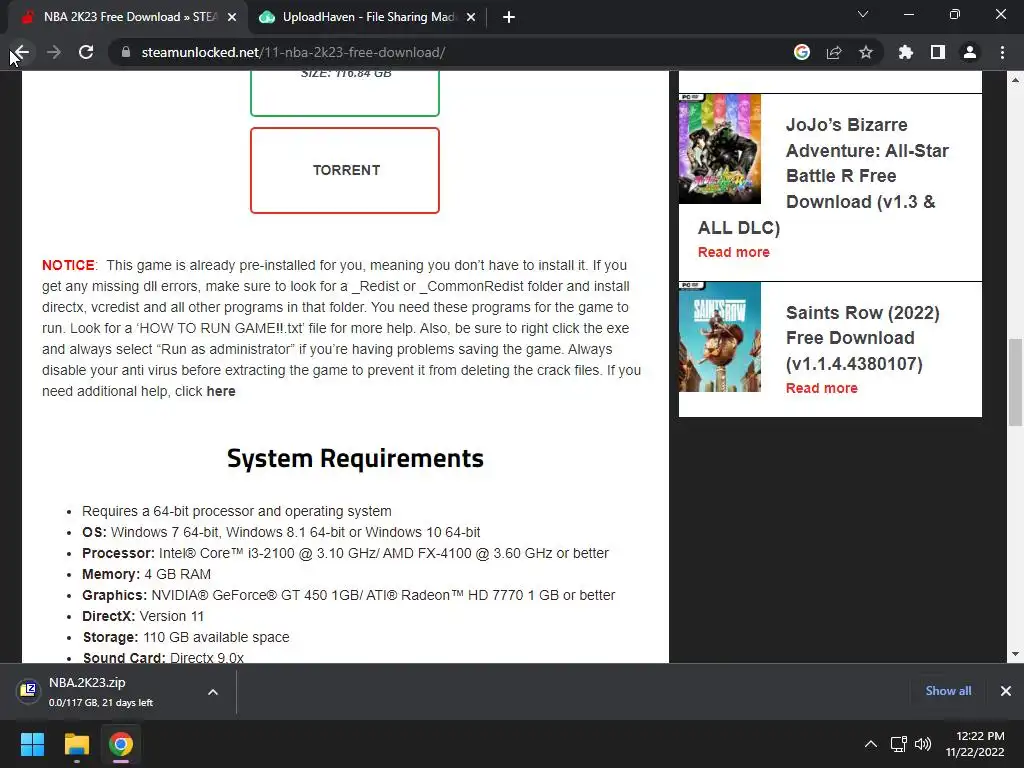
Task: Open the Google icon in address bar
Action: 802,52
